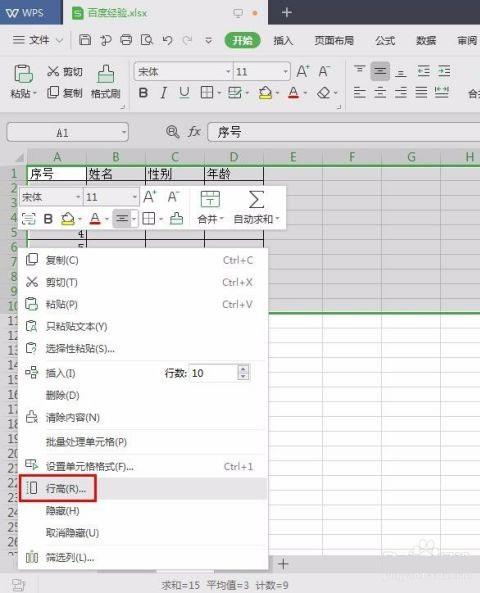
Task: Toggle Italic formatting in the ribbon
Action: coord(163,93)
